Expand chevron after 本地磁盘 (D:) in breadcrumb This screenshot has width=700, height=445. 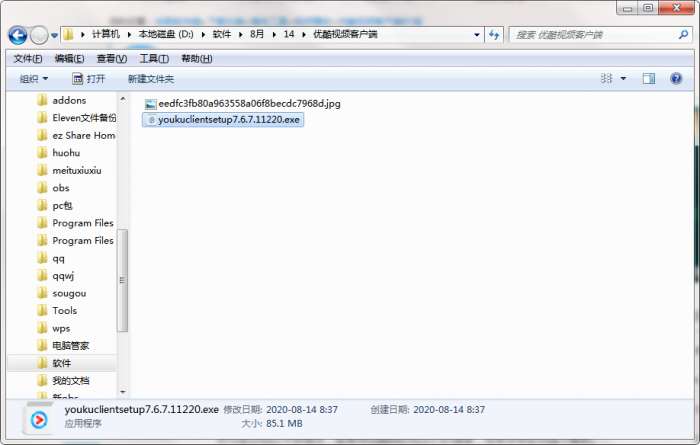coord(203,34)
